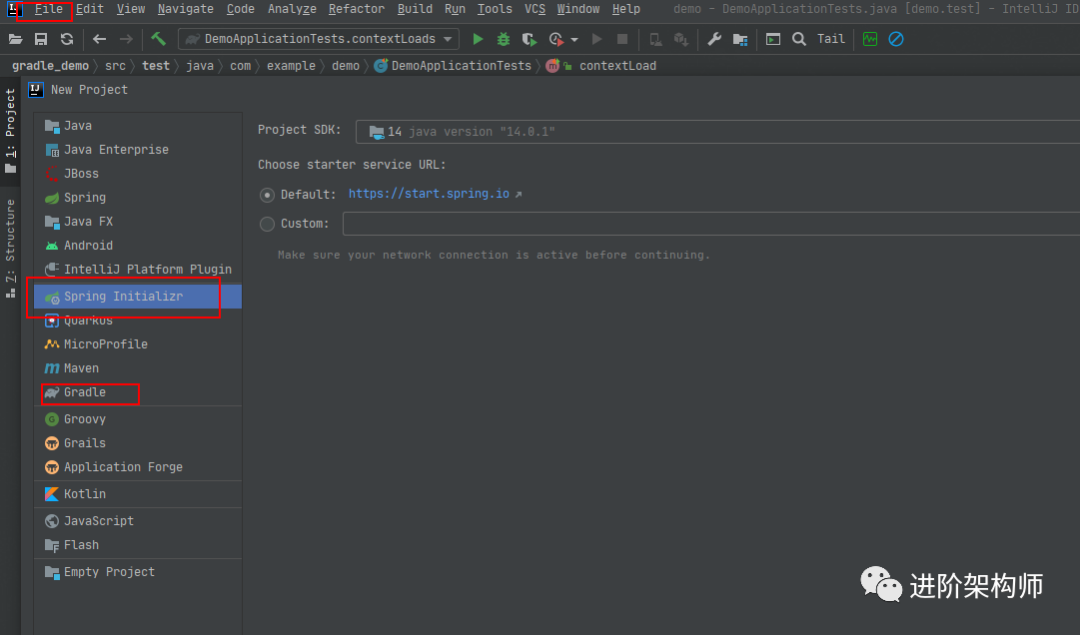Open the VCS menu
The image size is (1080, 635).
[x=534, y=9]
